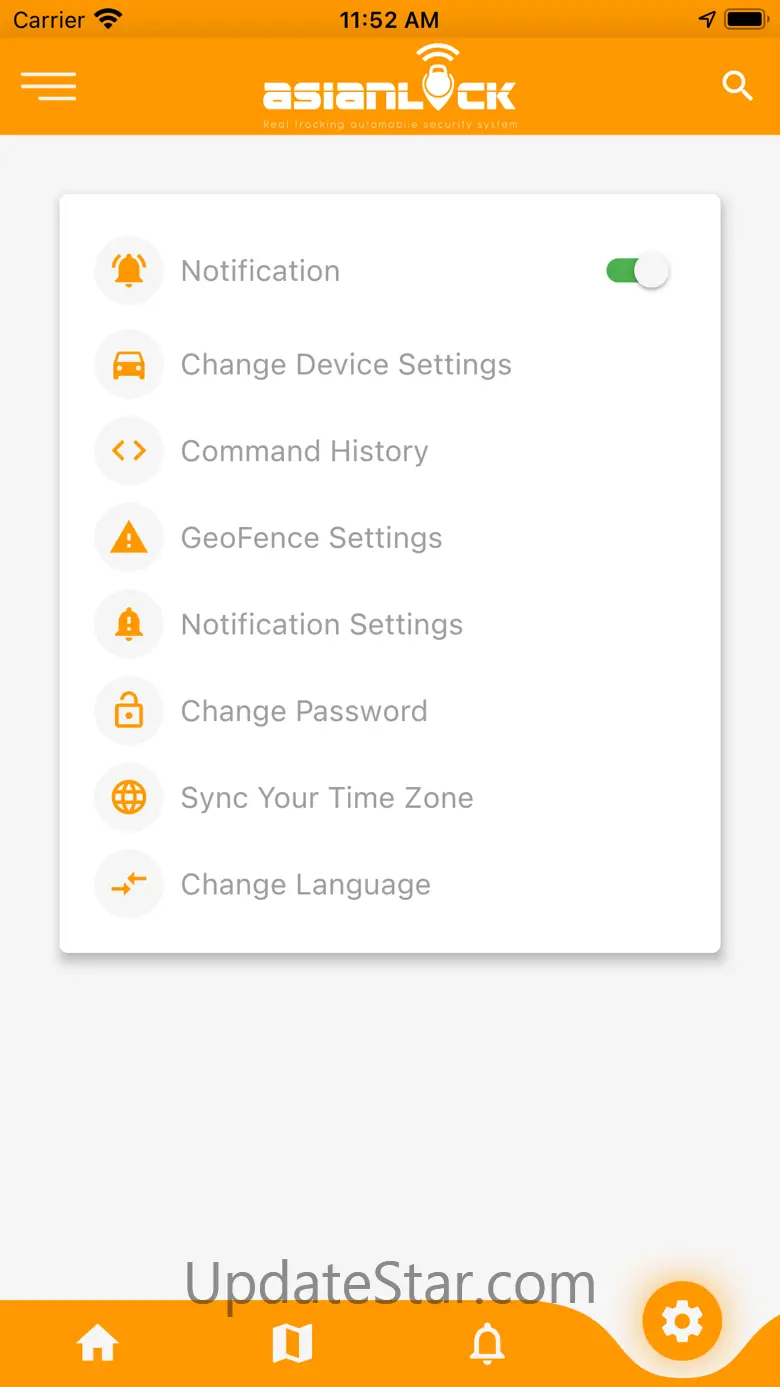Select Change Password option

click(304, 711)
